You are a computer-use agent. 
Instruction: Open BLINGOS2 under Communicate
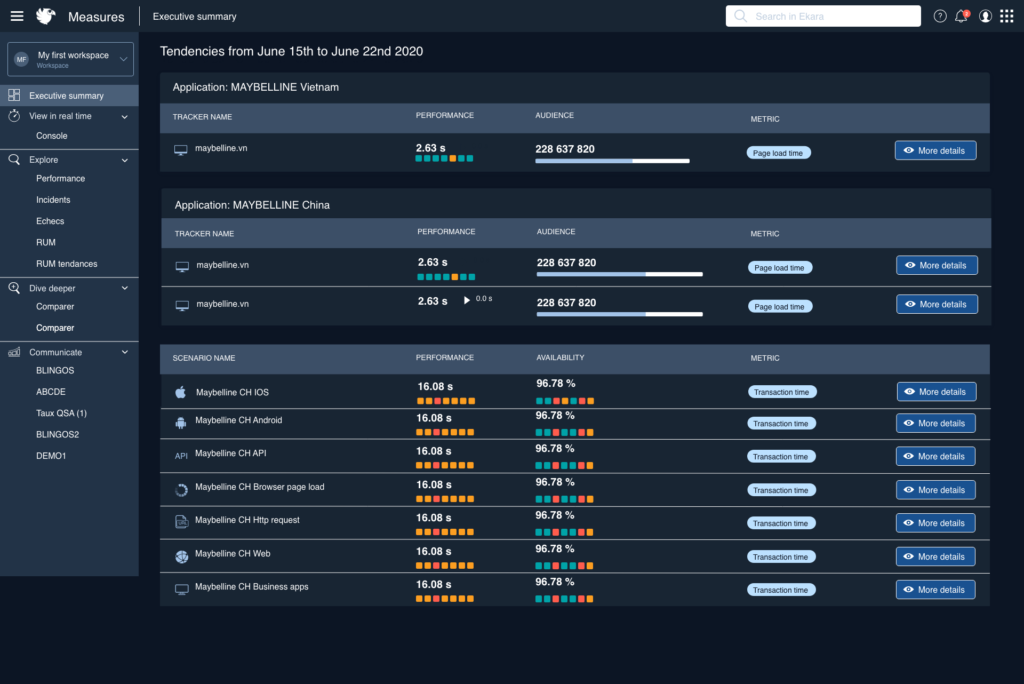(x=57, y=434)
